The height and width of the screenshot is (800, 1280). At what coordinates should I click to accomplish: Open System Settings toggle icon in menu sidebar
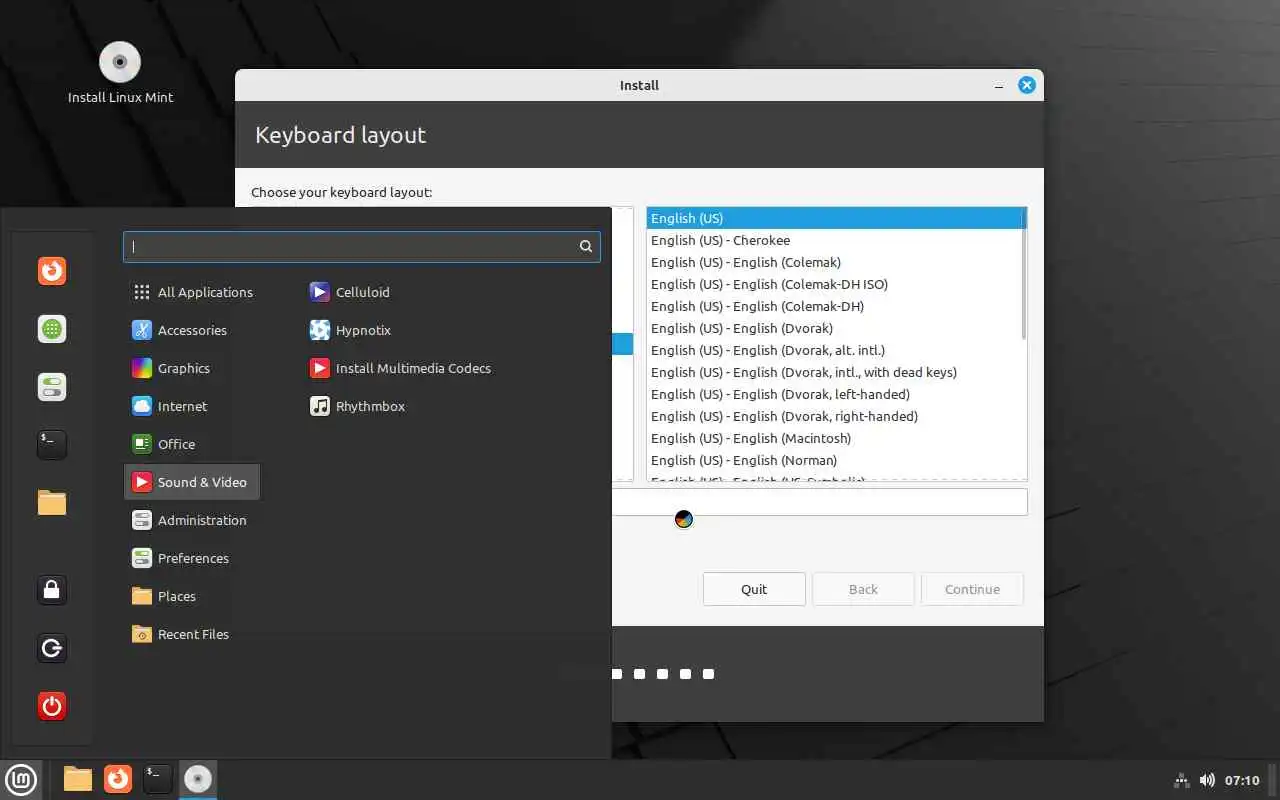coord(52,387)
